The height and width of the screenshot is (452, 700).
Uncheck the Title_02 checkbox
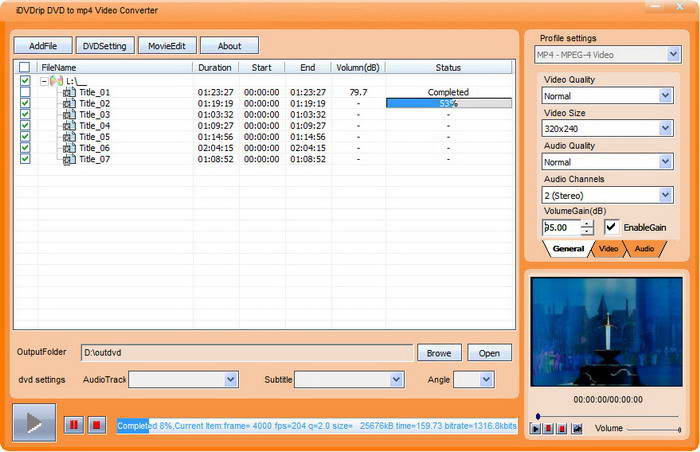[25, 103]
